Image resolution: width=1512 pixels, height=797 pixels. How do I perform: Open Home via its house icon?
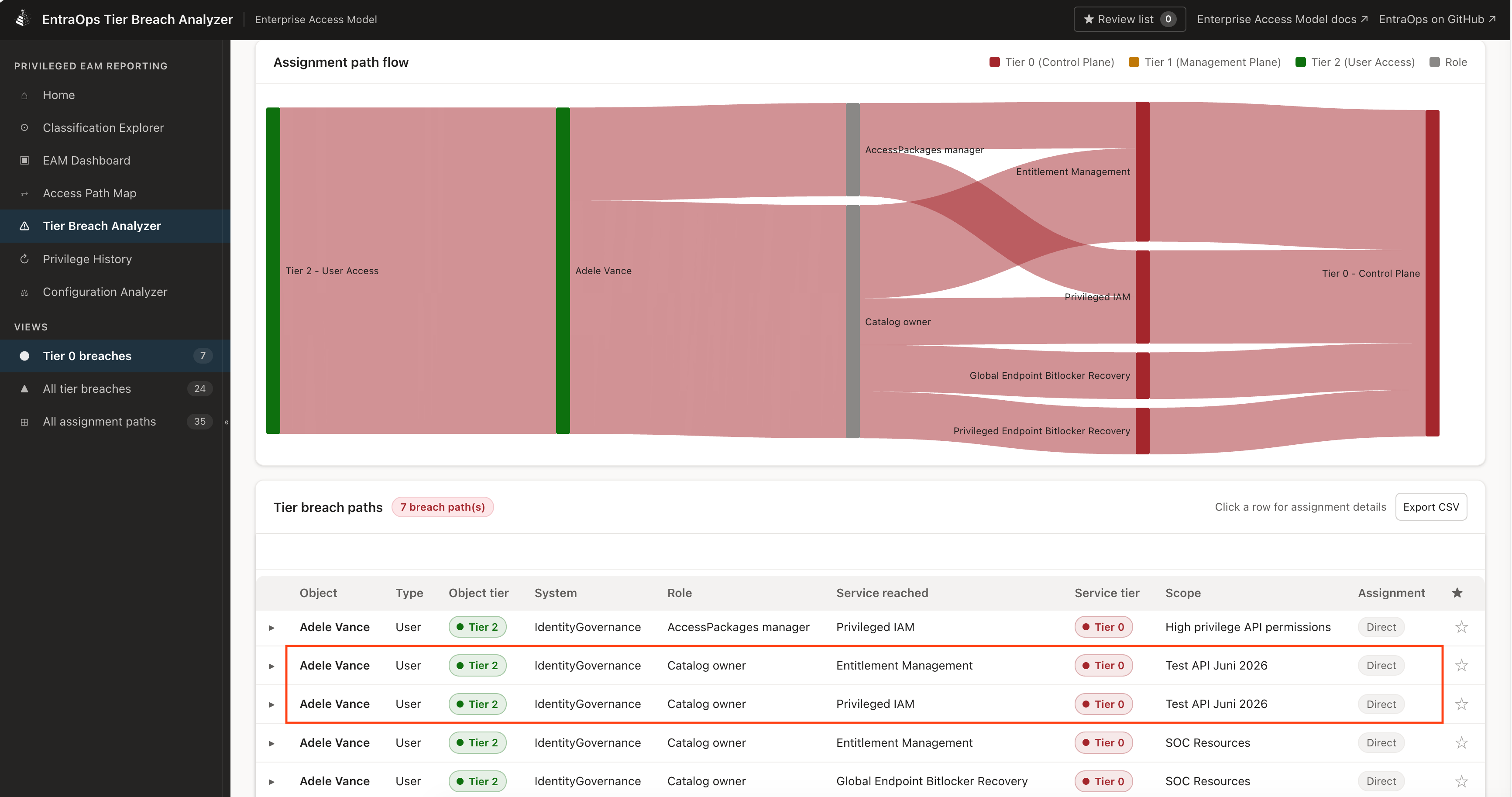click(24, 95)
